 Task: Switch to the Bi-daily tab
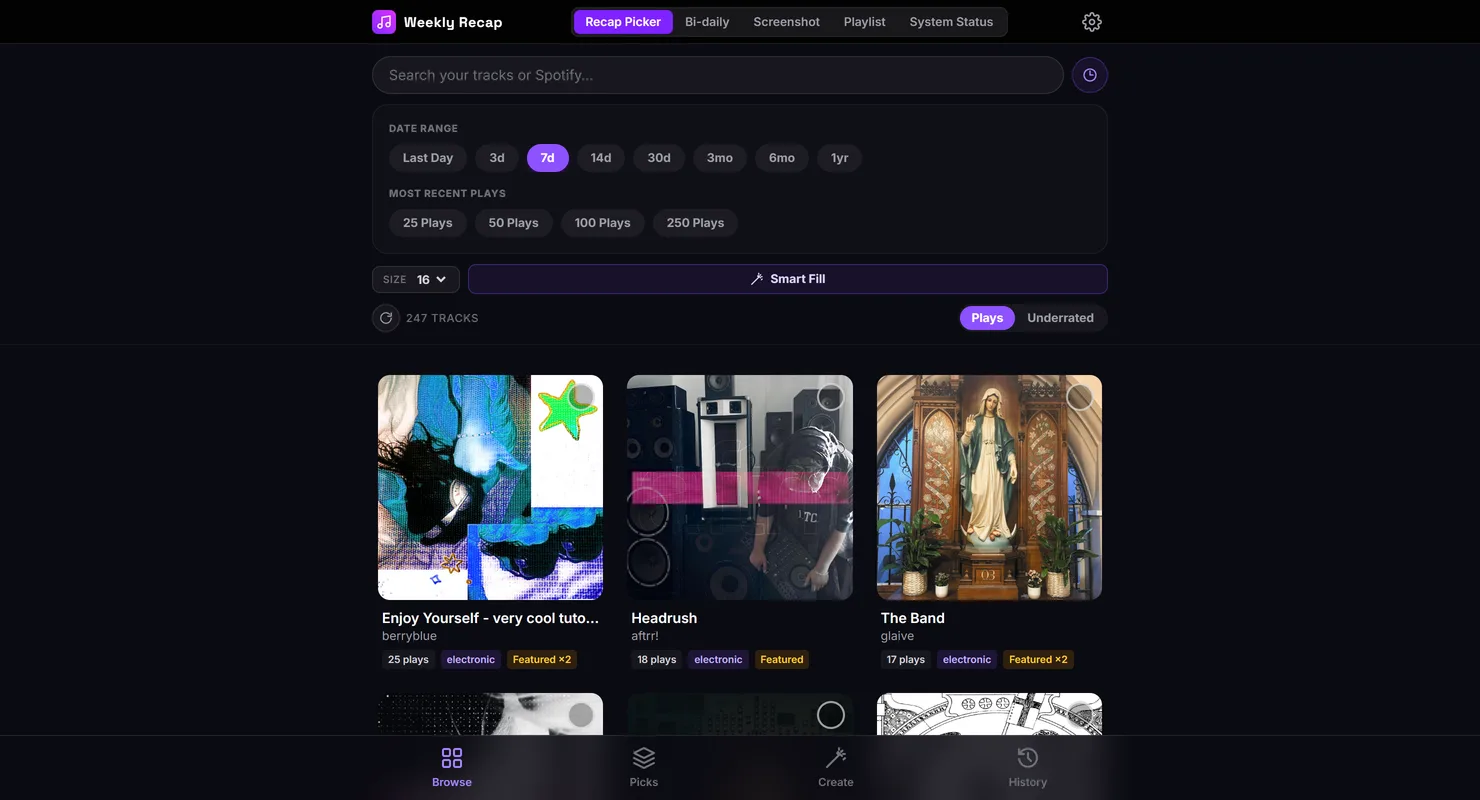707,22
